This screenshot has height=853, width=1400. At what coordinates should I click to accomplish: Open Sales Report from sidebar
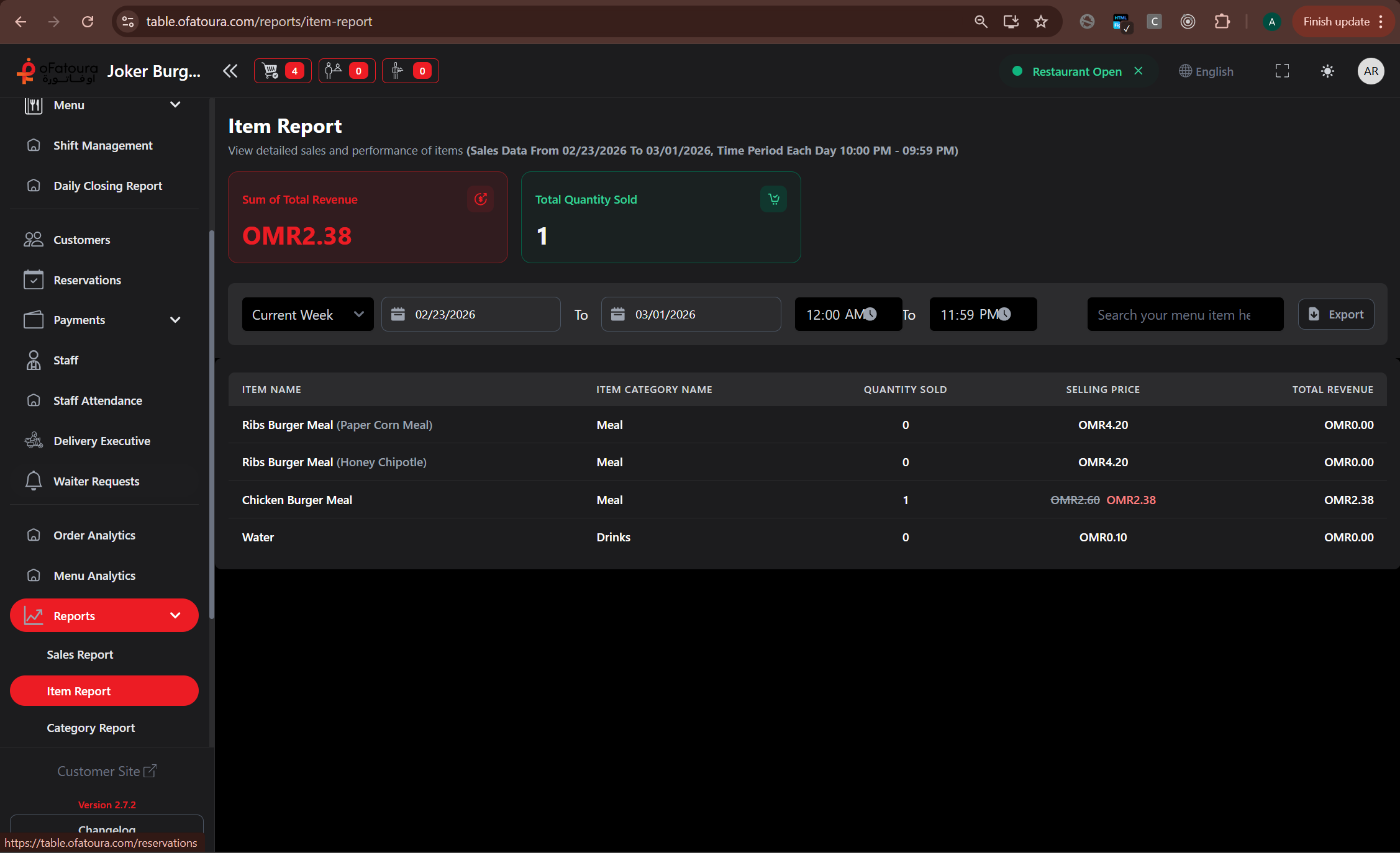(x=80, y=654)
